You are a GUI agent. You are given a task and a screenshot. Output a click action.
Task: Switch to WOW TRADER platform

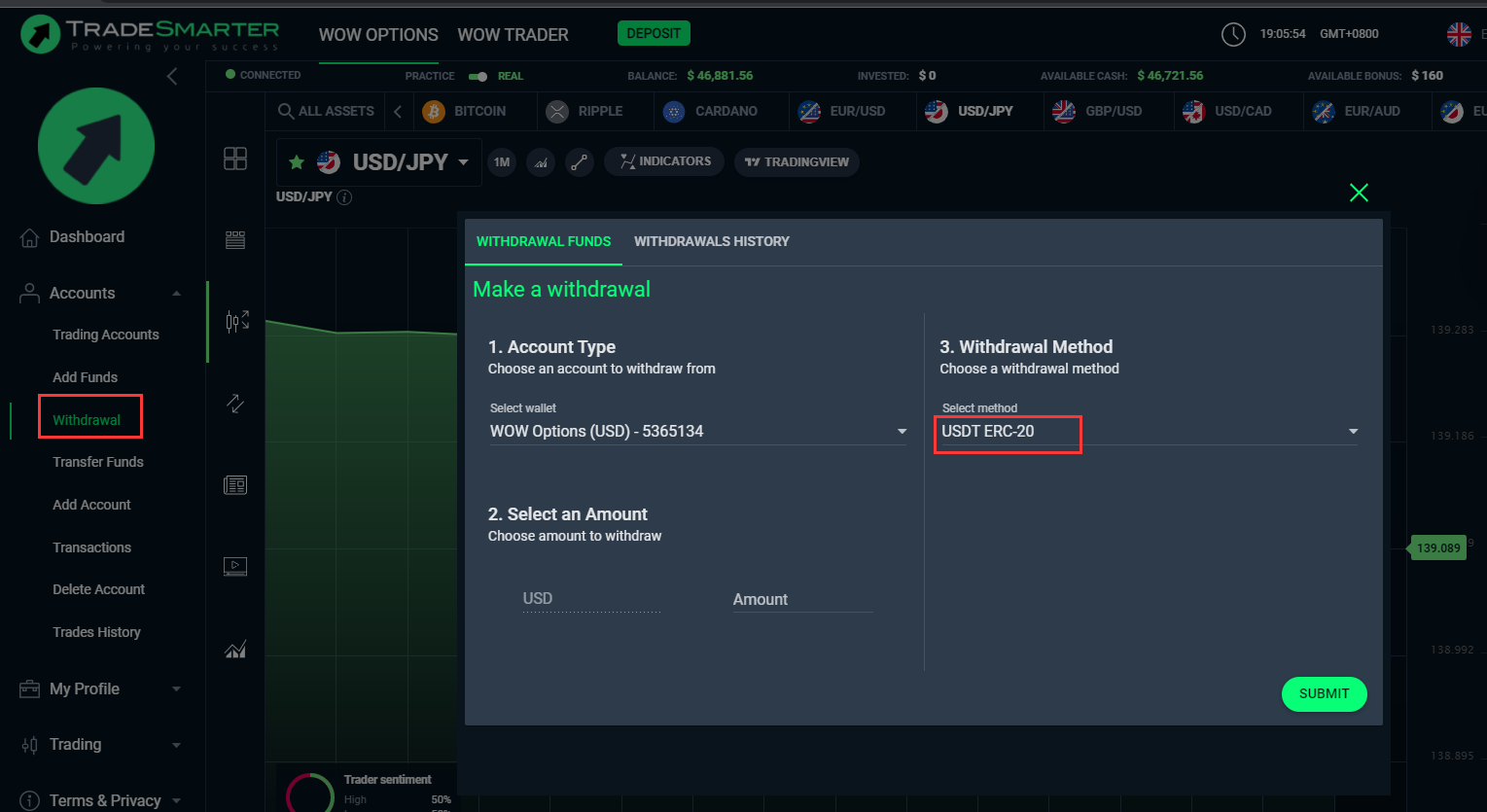click(513, 35)
